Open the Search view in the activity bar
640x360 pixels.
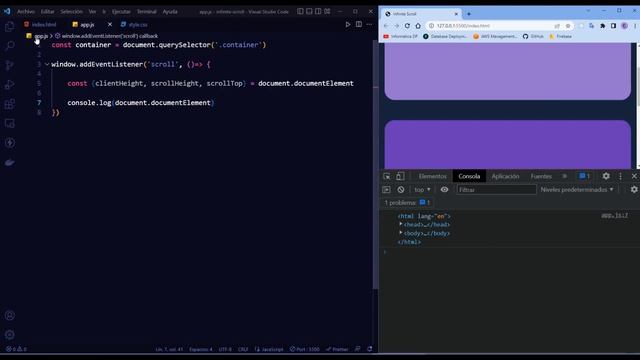point(9,45)
